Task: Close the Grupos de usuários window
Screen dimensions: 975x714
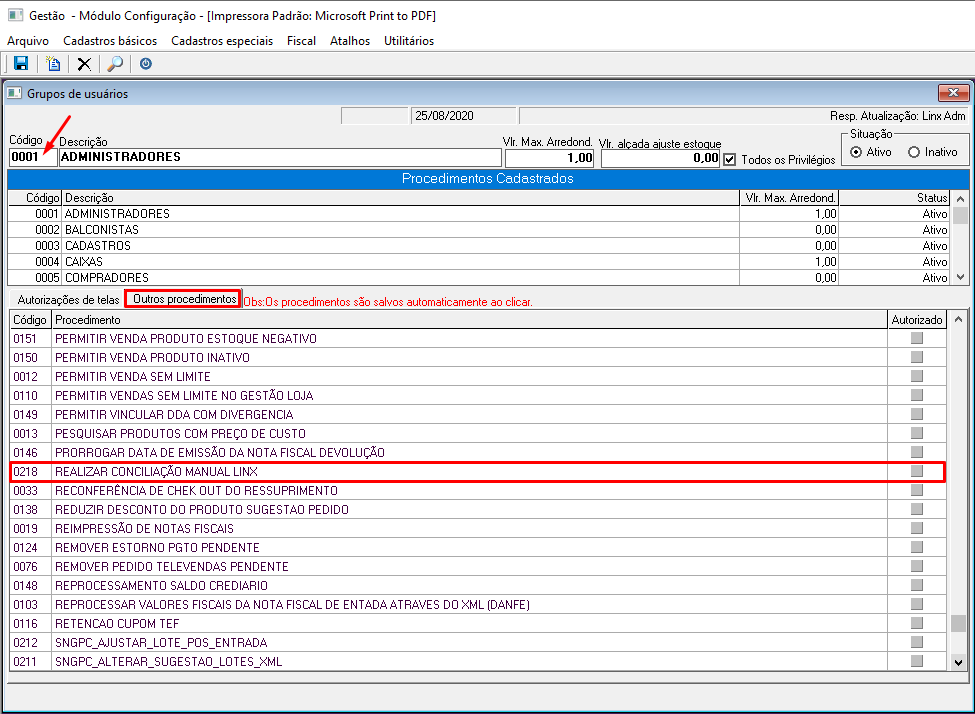Action: [953, 94]
